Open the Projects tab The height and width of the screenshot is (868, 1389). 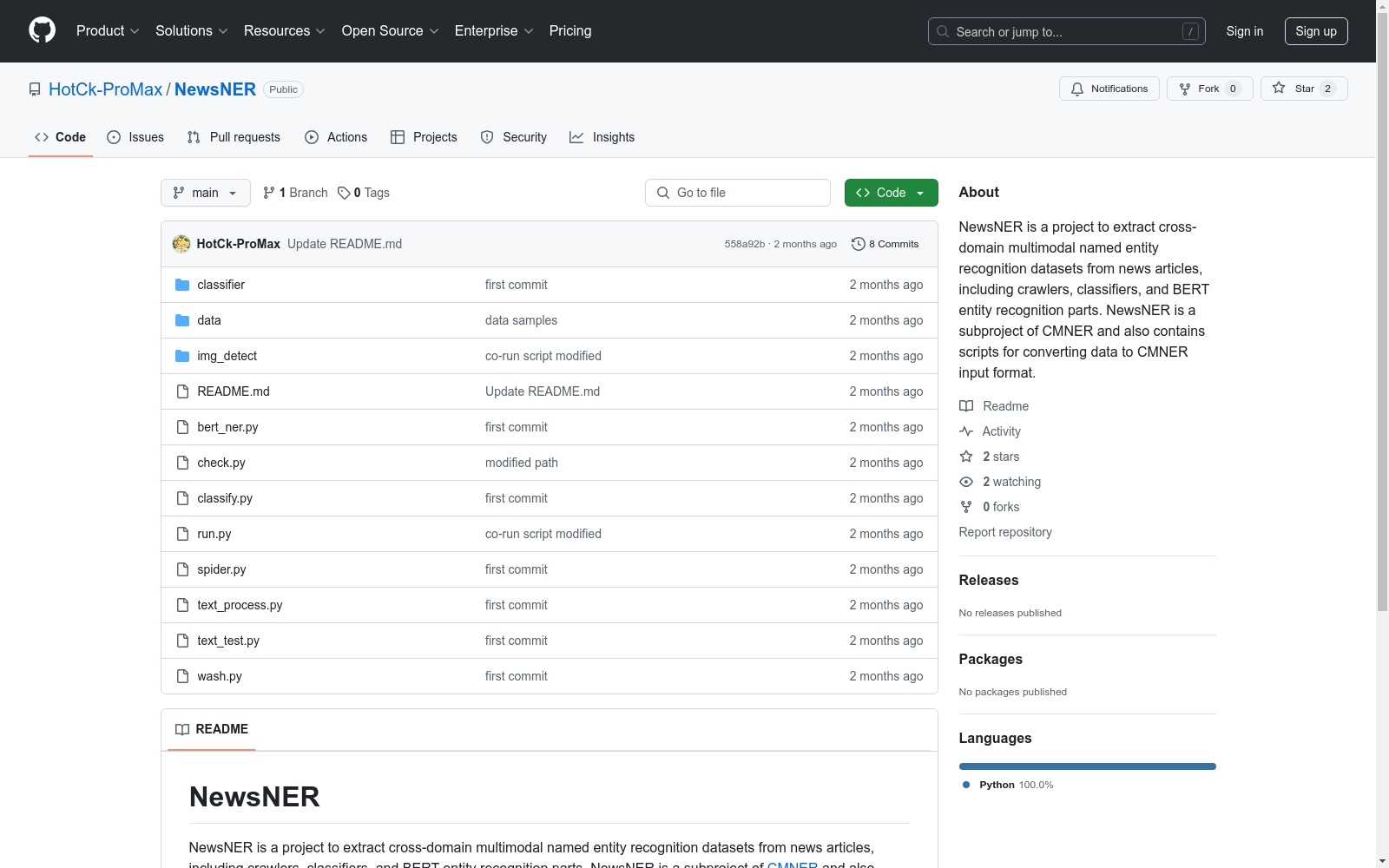pyautogui.click(x=424, y=137)
